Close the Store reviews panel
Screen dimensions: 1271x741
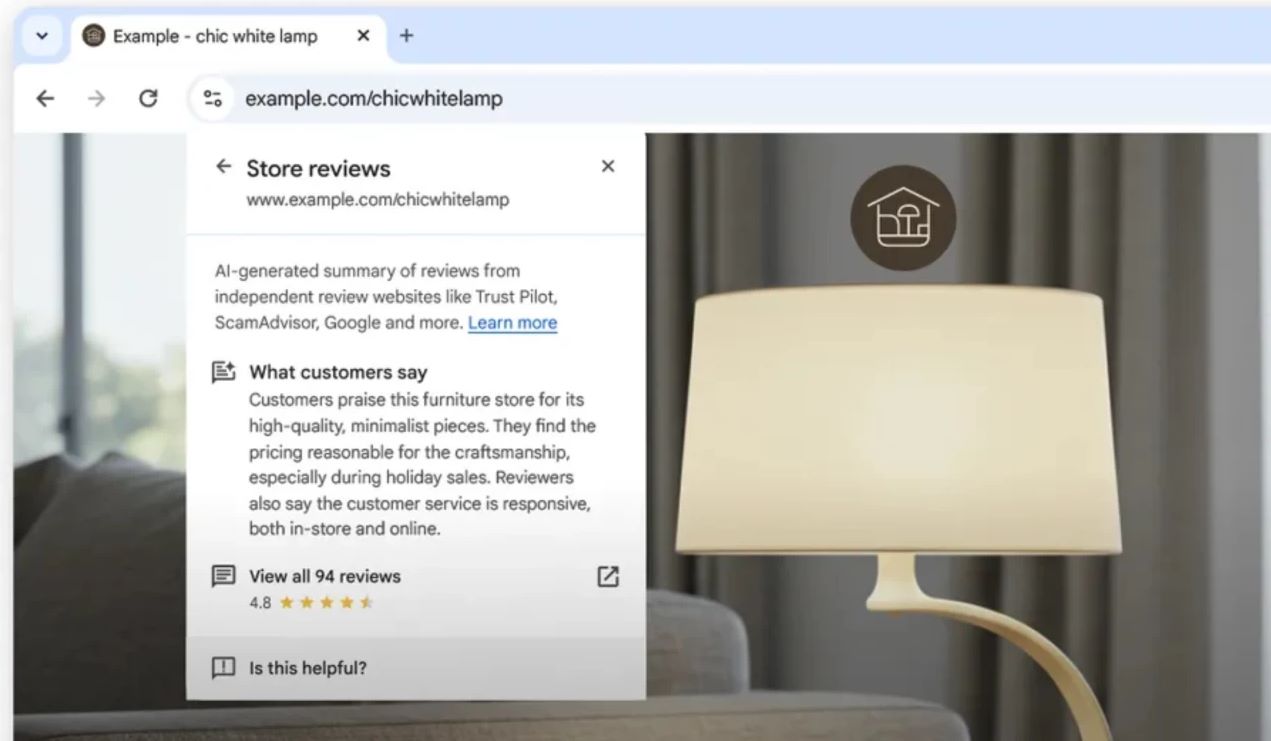coord(607,166)
